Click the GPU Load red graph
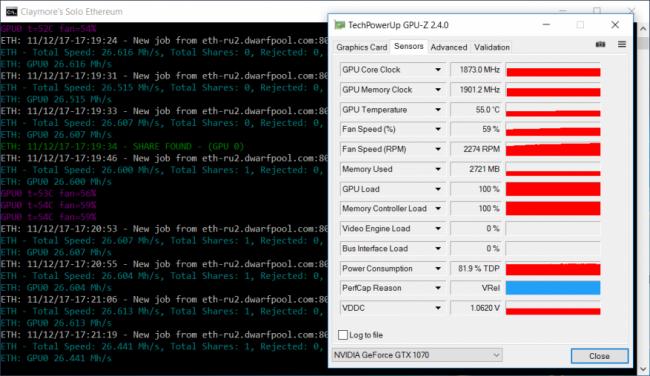Screen dimensions: 650x376 click(x=553, y=189)
